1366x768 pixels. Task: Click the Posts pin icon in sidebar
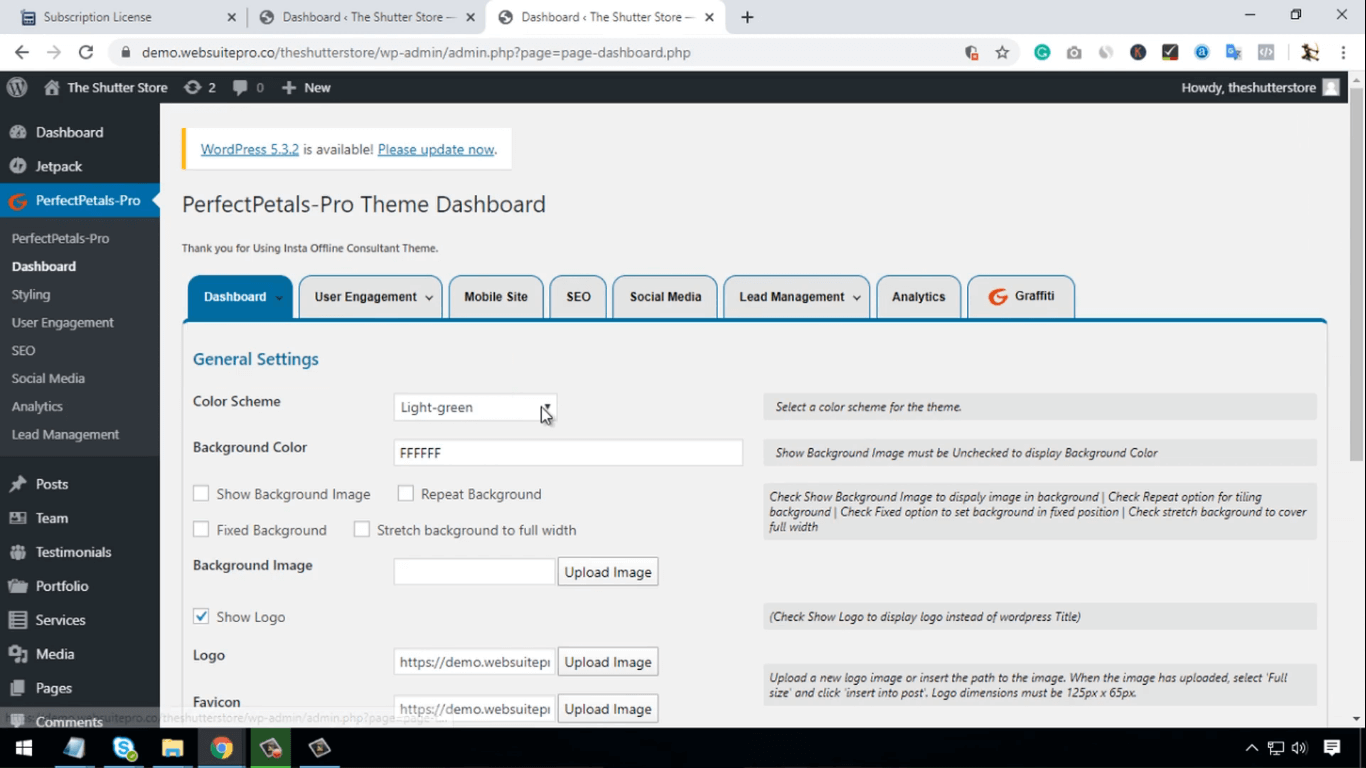point(17,484)
